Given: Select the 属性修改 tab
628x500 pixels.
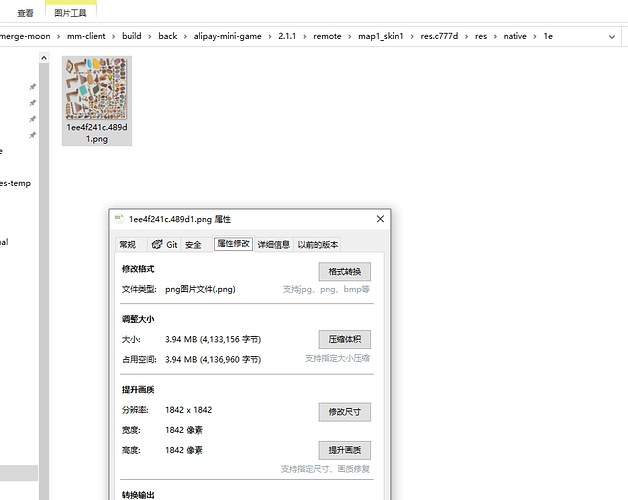Looking at the screenshot, I should pyautogui.click(x=233, y=243).
